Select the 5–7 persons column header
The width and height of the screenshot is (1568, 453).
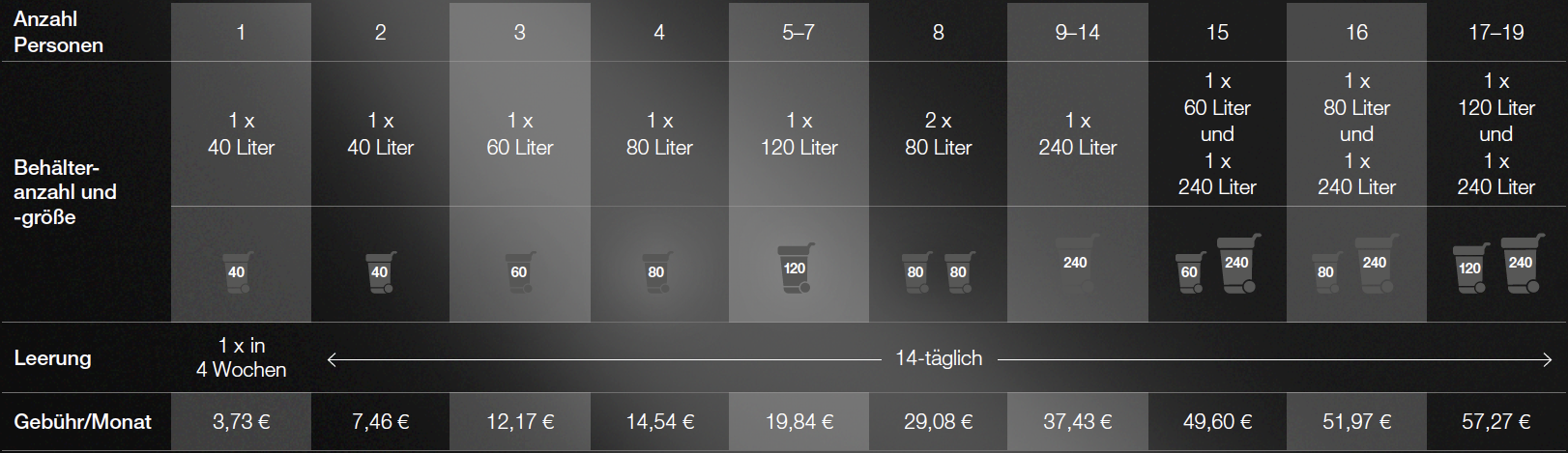point(799,32)
